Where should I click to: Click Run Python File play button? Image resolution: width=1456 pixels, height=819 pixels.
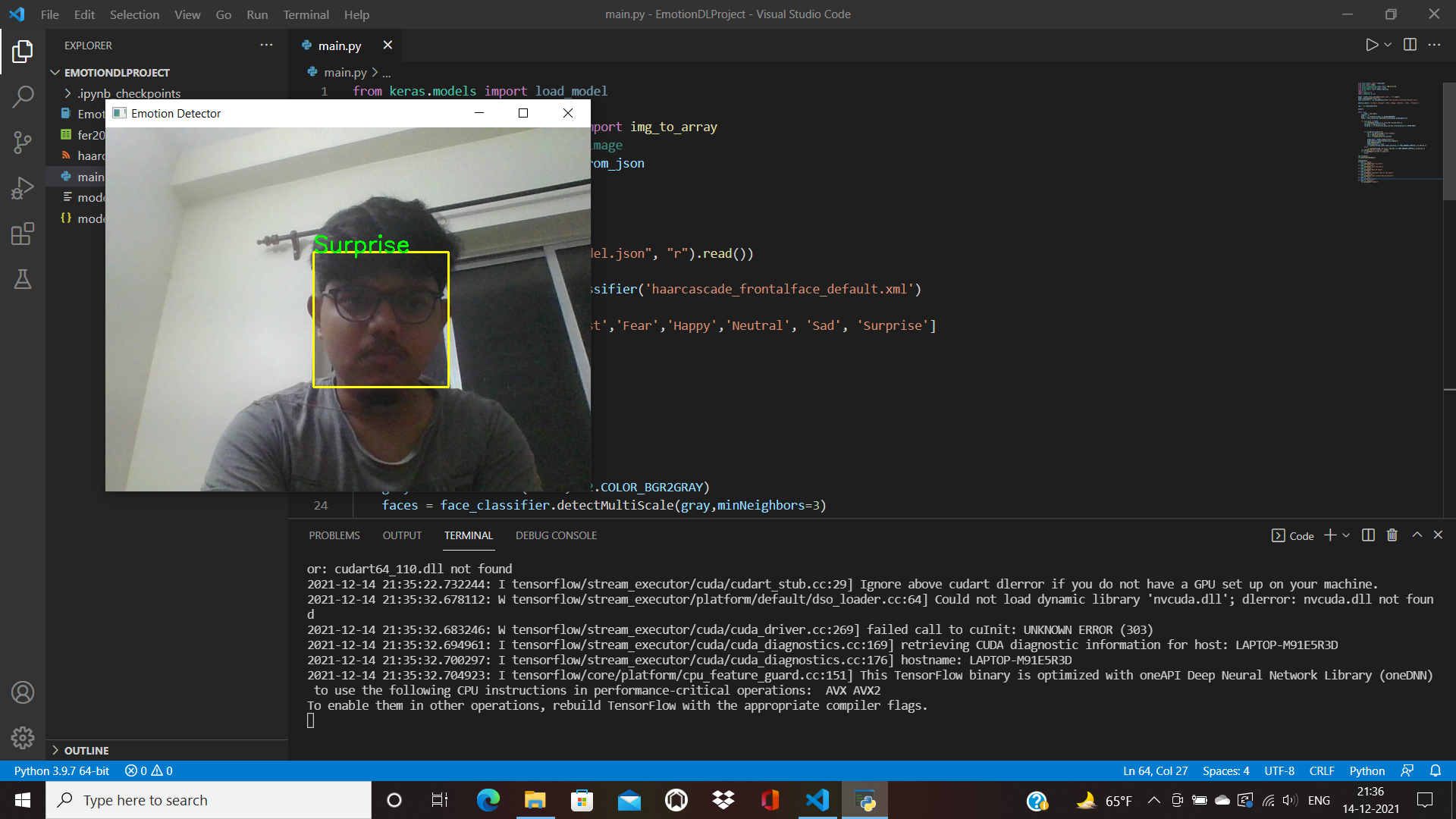pos(1372,44)
